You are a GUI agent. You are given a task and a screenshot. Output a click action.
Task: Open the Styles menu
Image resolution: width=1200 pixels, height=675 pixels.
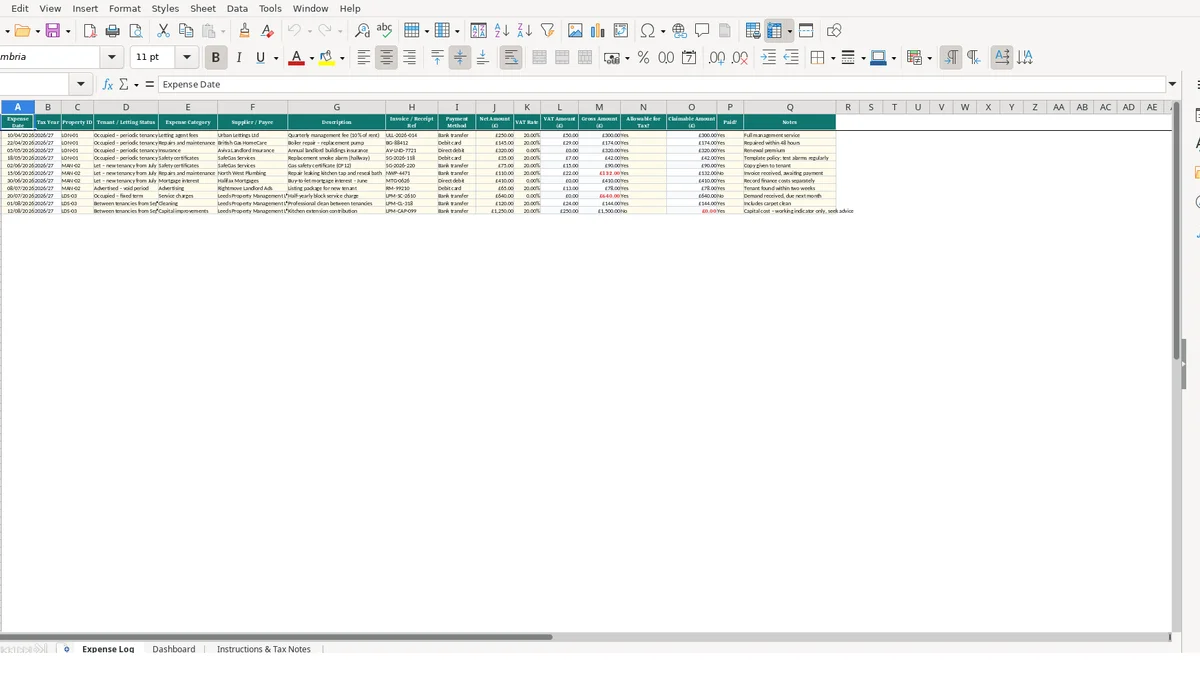(165, 8)
